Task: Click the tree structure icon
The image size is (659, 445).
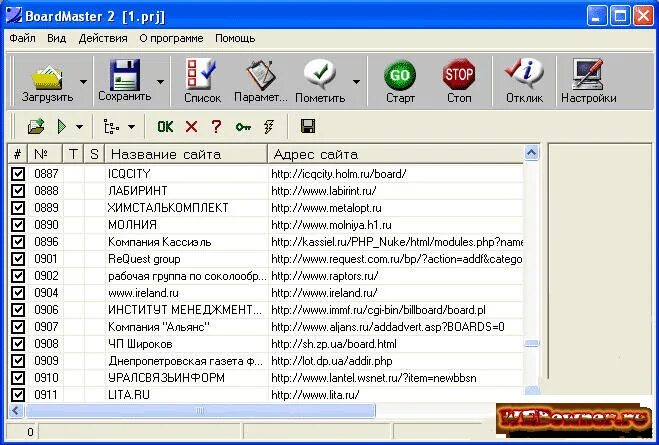Action: tap(111, 126)
